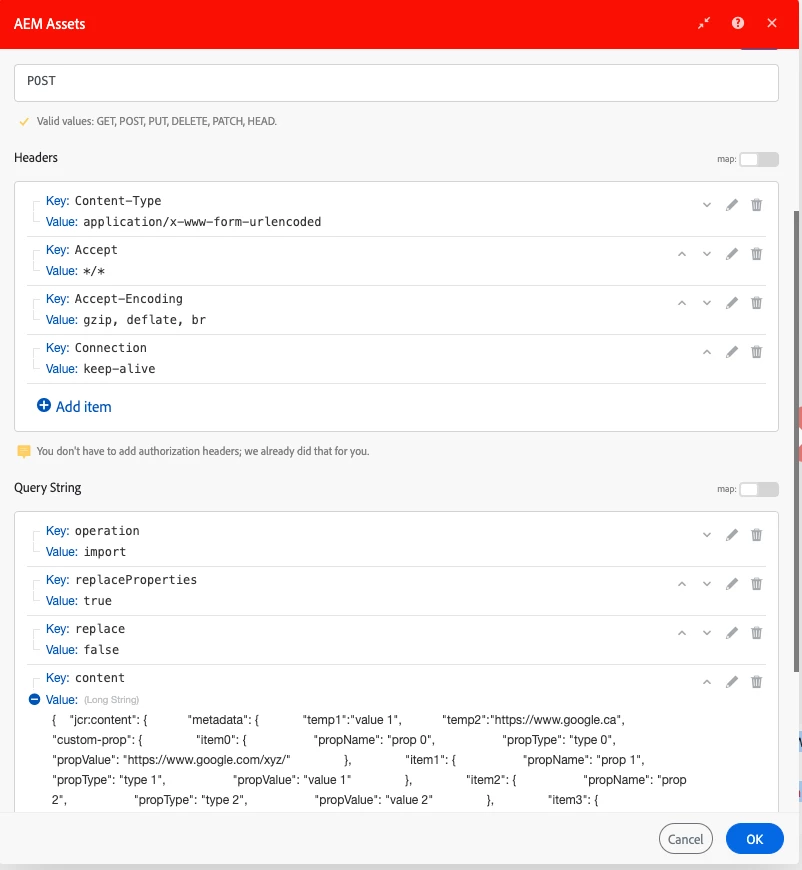
Task: Move Accept-Encoding header down
Action: point(707,303)
